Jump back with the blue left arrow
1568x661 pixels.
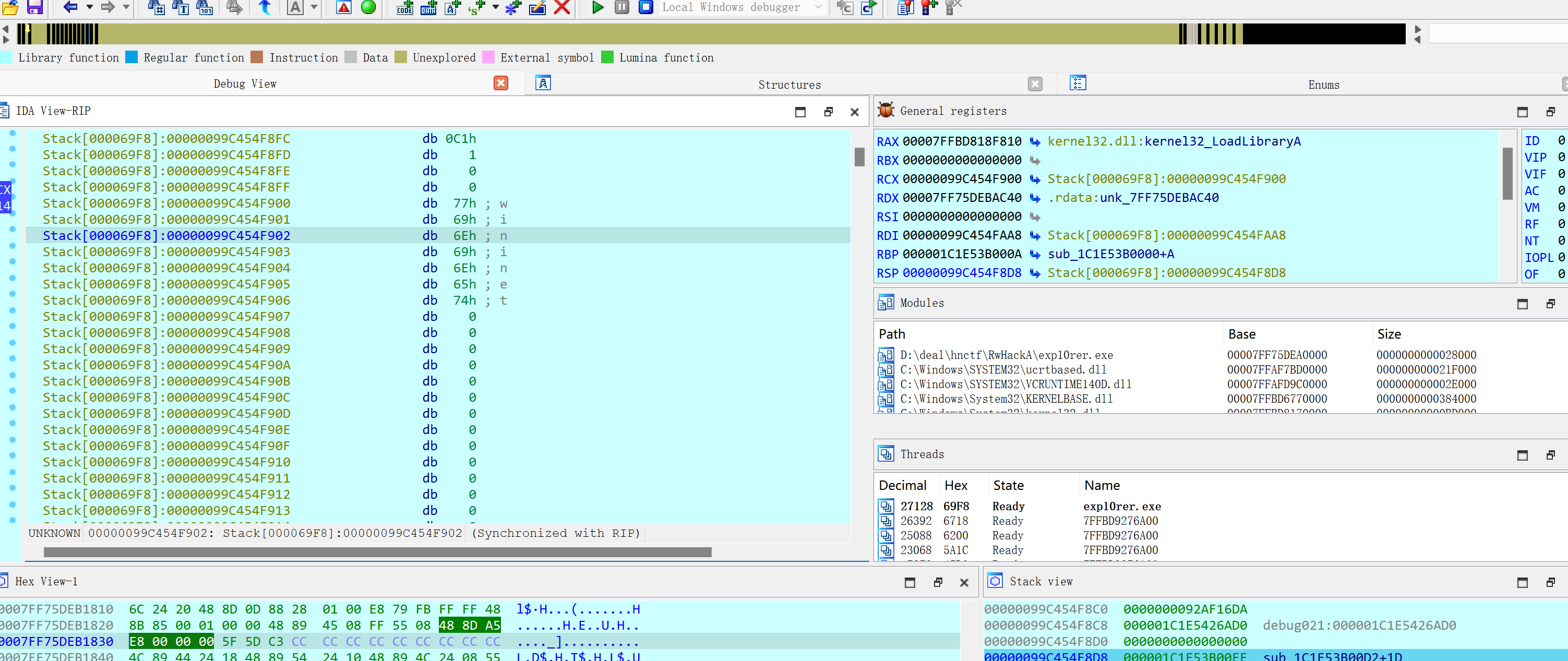click(70, 7)
